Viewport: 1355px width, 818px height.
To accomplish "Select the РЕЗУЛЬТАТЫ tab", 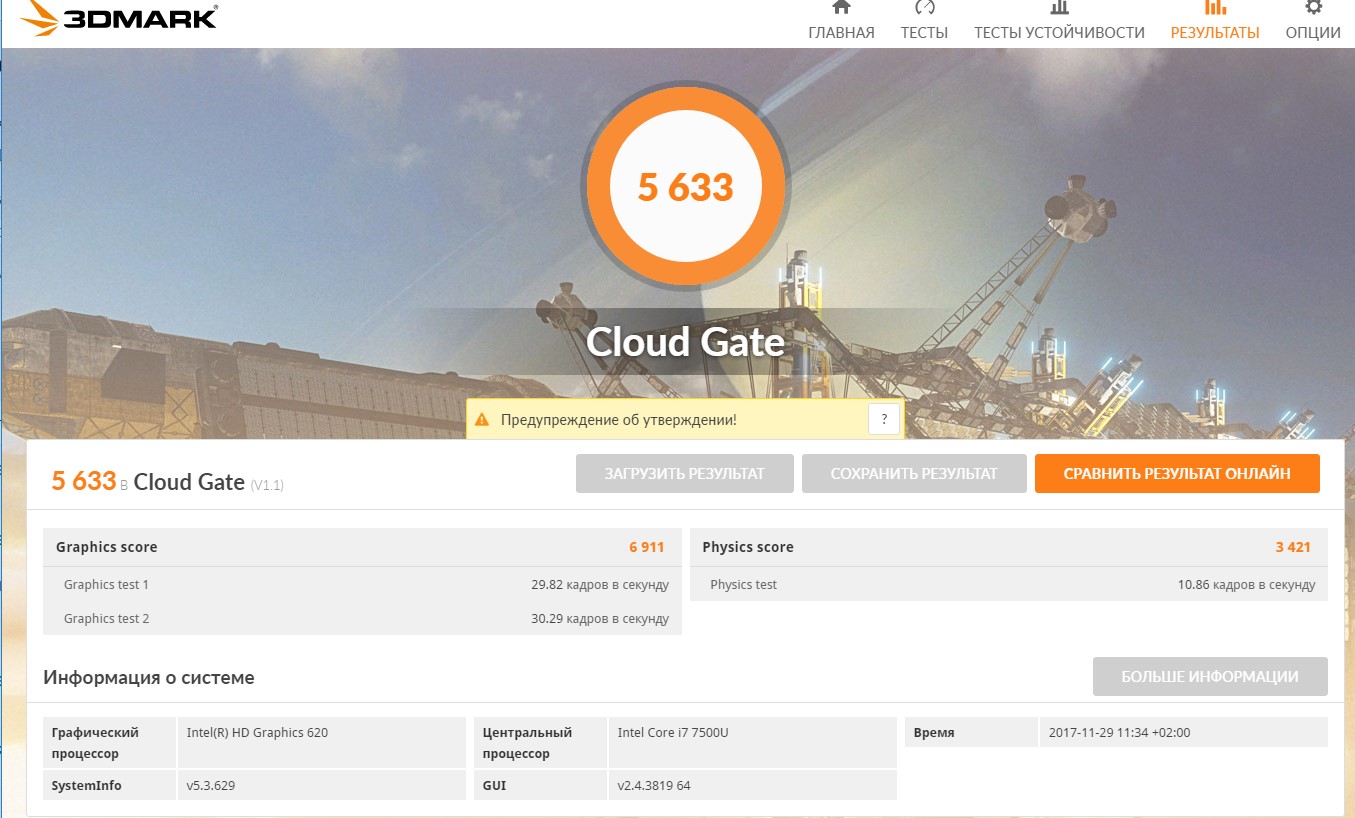I will coord(1215,32).
